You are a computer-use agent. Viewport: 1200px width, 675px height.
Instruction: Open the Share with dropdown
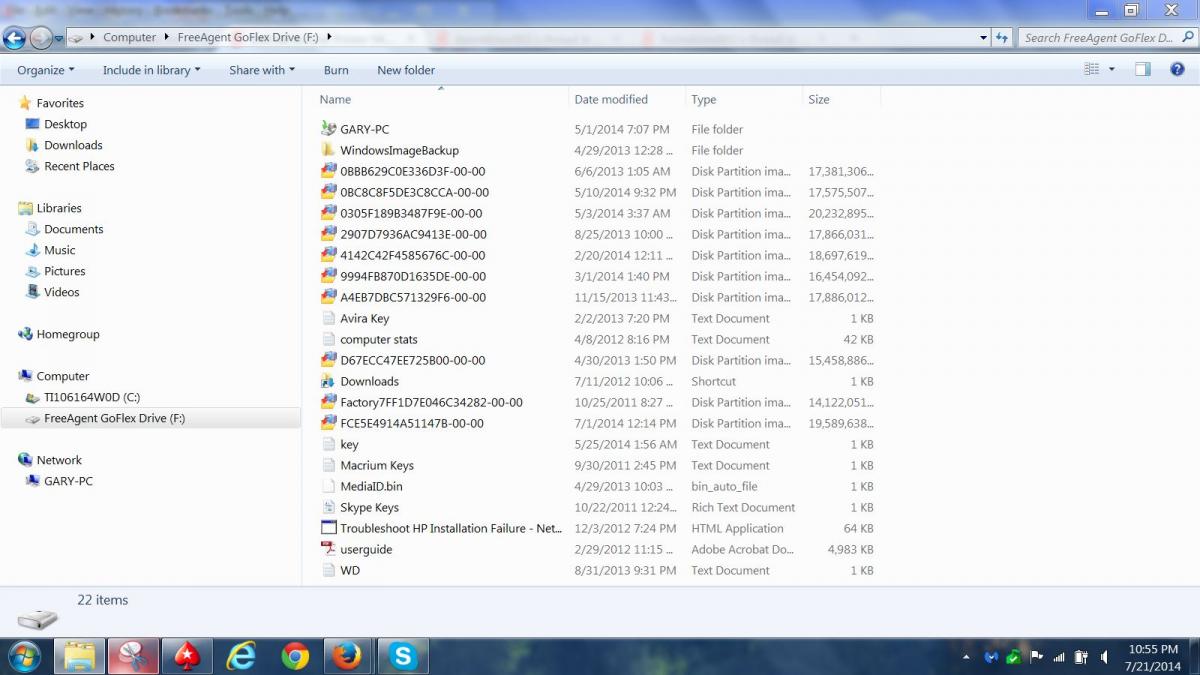pyautogui.click(x=262, y=70)
